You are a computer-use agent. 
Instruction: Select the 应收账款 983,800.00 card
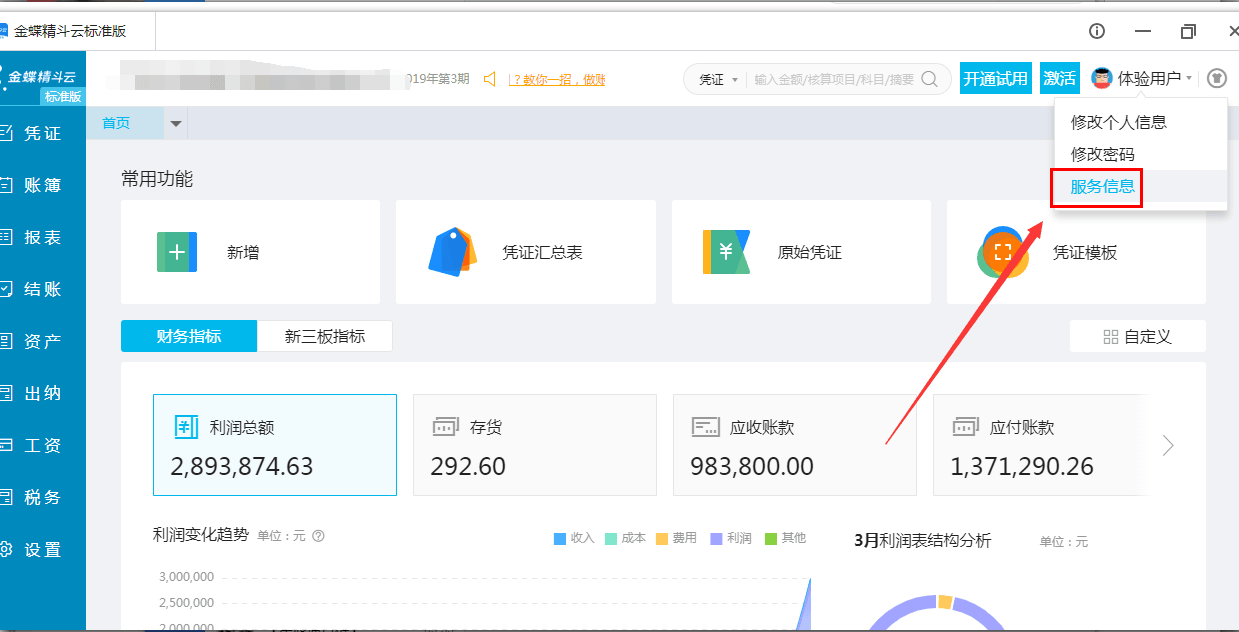(795, 445)
